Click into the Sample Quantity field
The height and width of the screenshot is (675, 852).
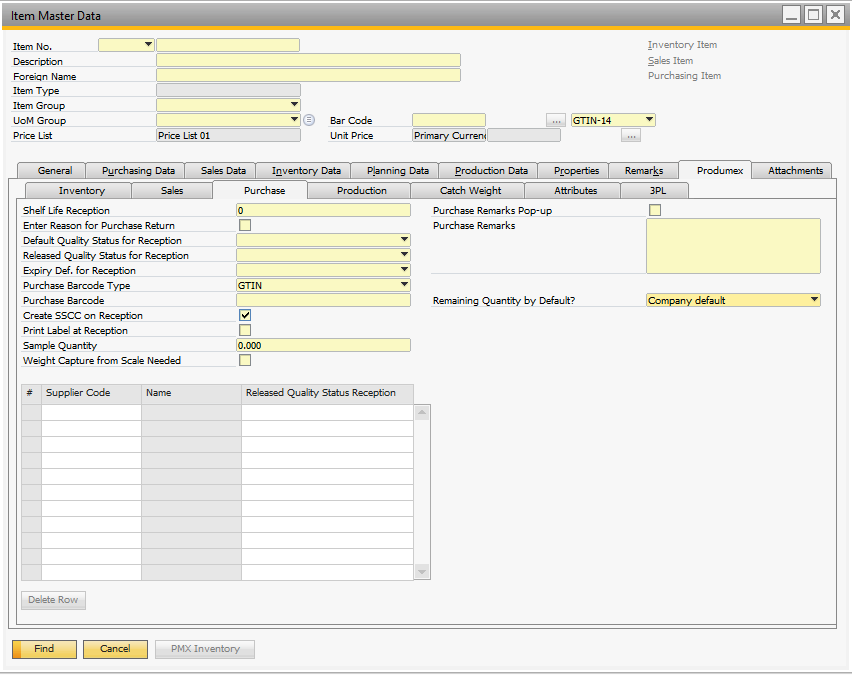coord(323,345)
